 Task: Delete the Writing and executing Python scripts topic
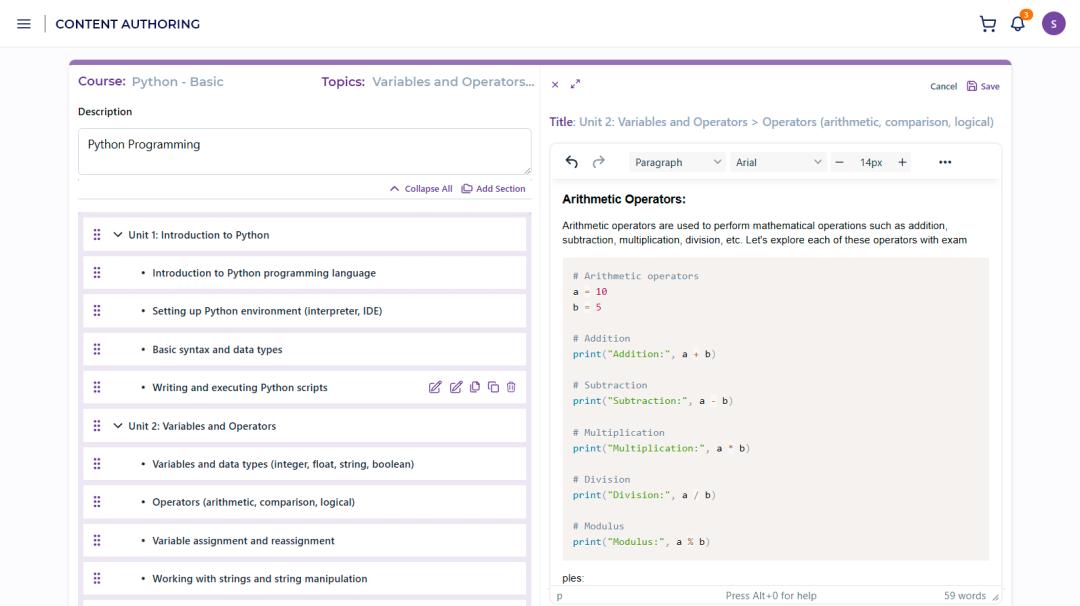pyautogui.click(x=510, y=385)
